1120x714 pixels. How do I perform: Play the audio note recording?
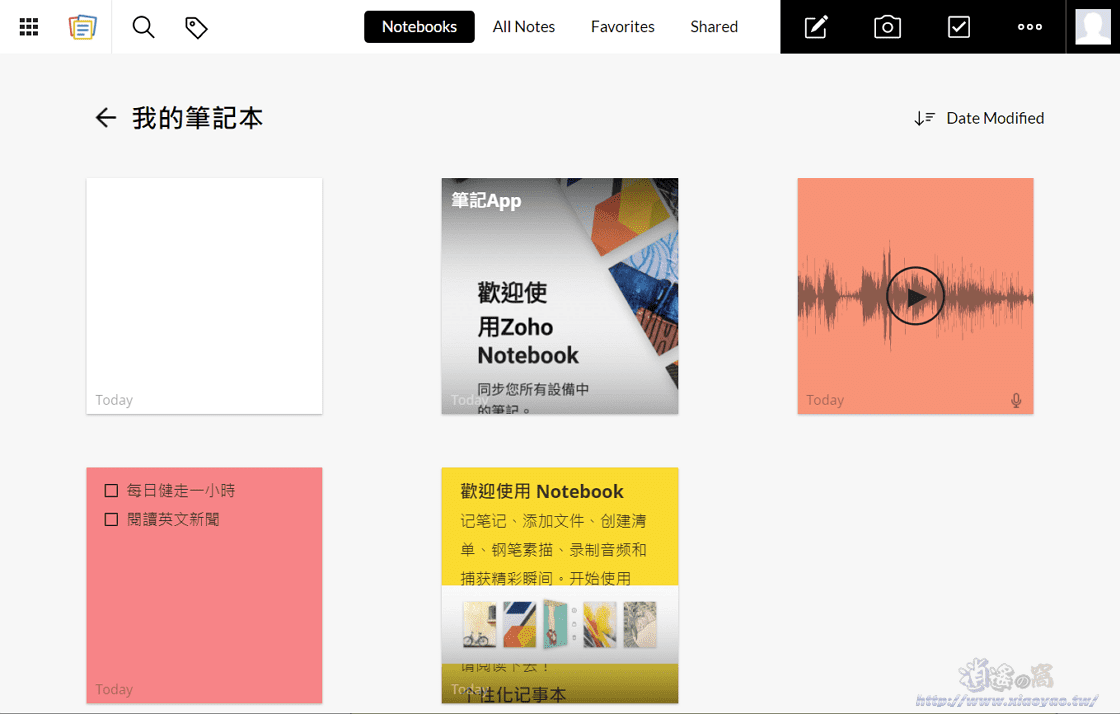pos(915,296)
